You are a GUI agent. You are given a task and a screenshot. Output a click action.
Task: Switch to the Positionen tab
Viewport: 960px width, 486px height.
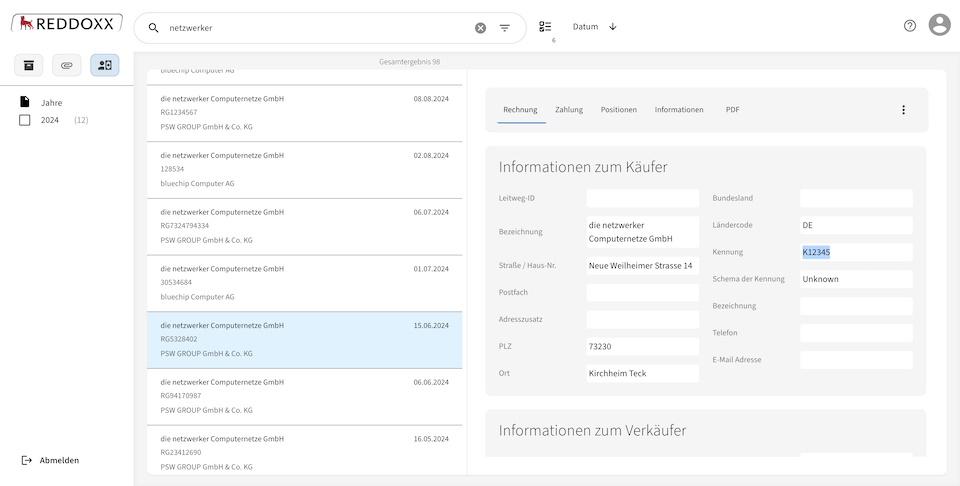click(x=618, y=110)
